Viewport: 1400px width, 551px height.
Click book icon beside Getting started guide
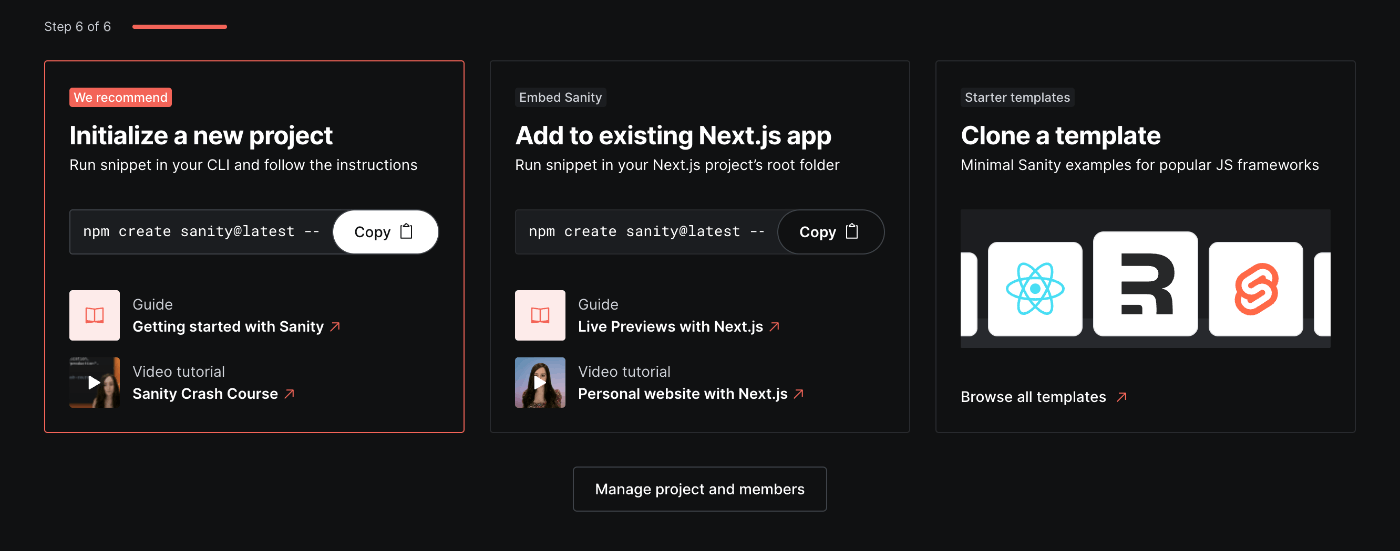95,315
